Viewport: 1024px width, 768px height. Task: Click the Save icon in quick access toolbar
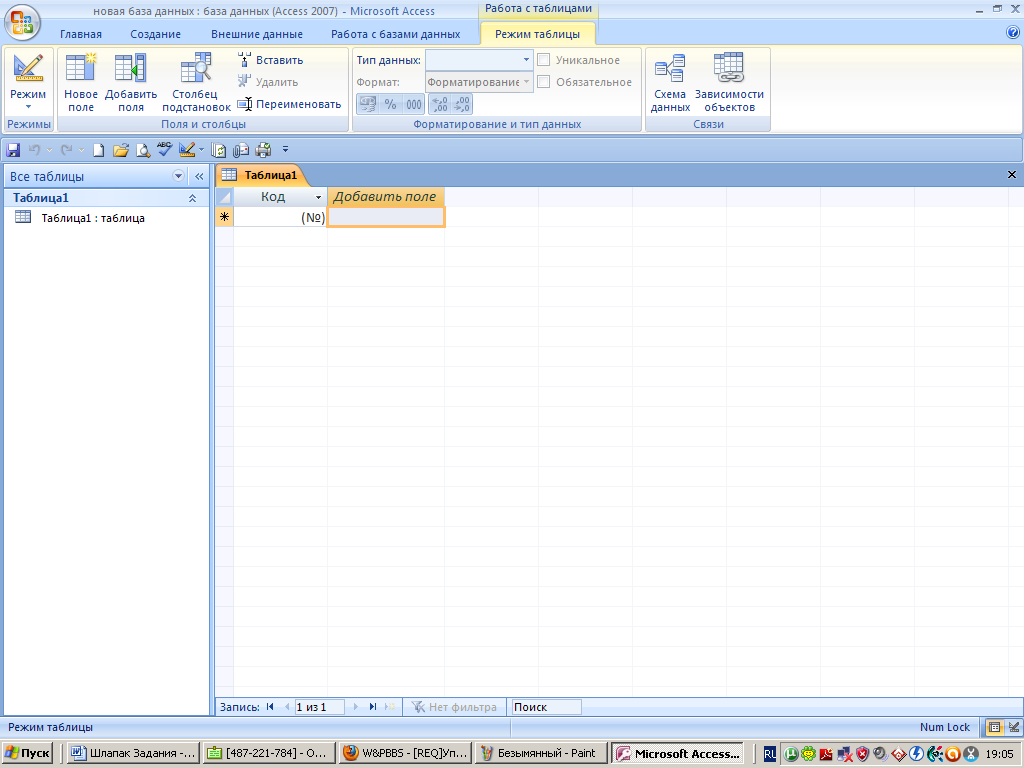pos(13,150)
